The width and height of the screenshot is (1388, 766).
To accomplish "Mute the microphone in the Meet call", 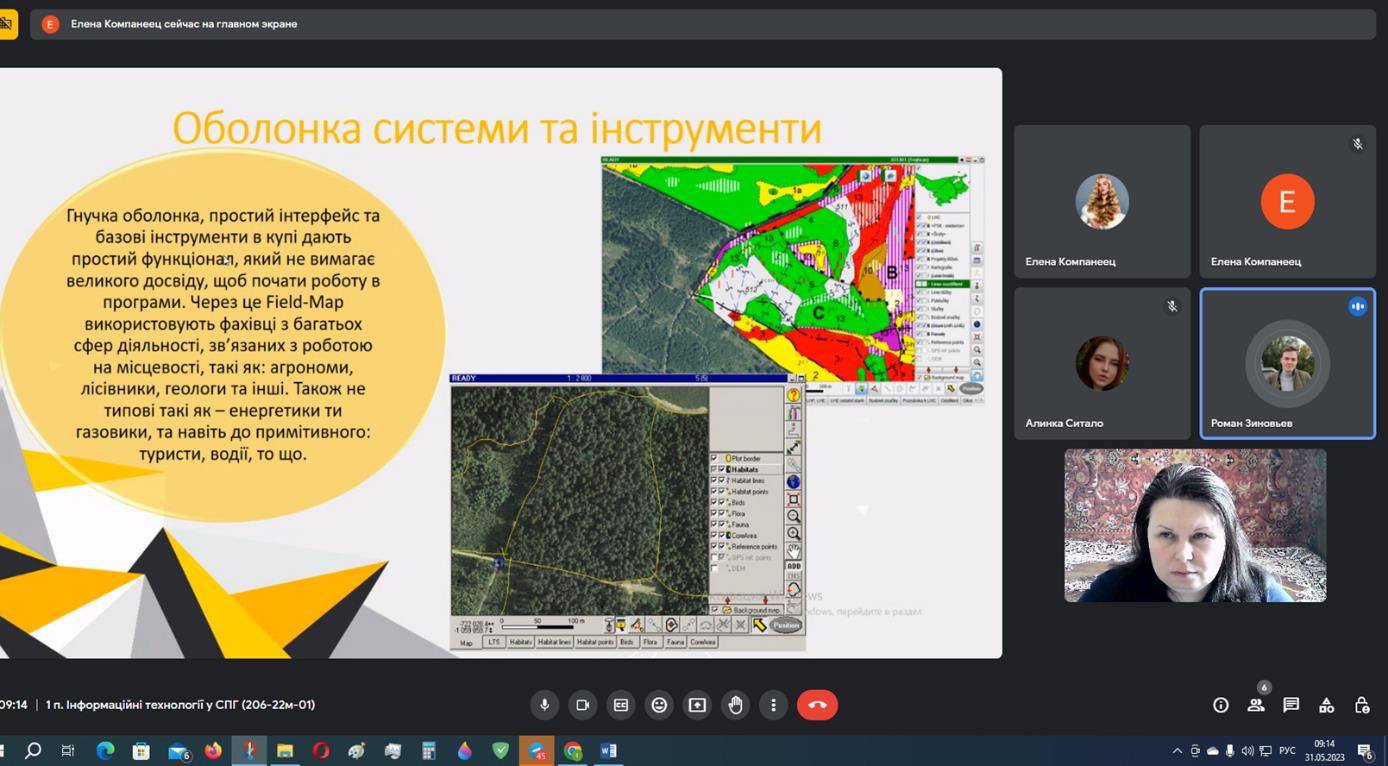I will point(545,705).
